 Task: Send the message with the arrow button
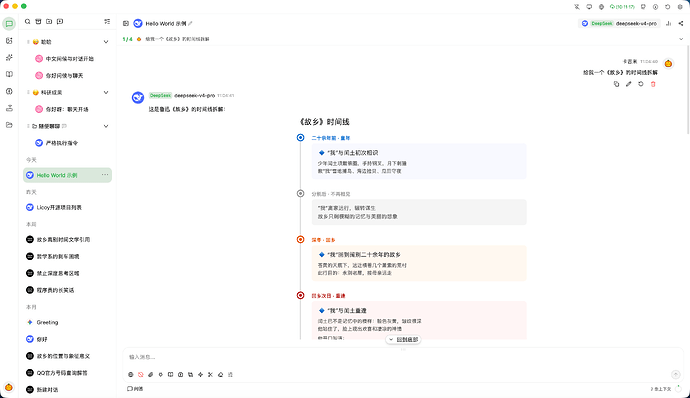pos(675,374)
